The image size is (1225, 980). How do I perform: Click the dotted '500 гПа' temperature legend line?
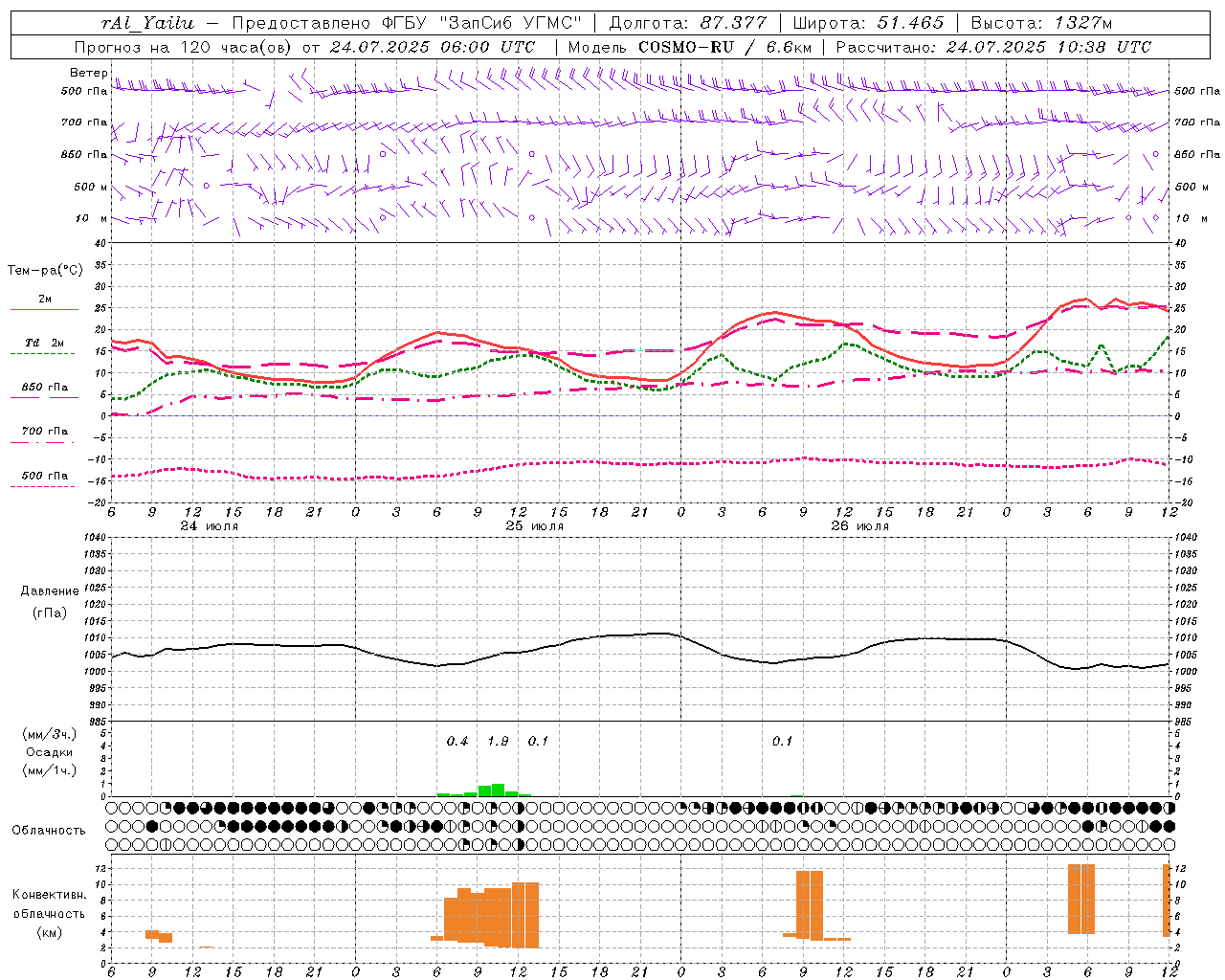[x=43, y=486]
